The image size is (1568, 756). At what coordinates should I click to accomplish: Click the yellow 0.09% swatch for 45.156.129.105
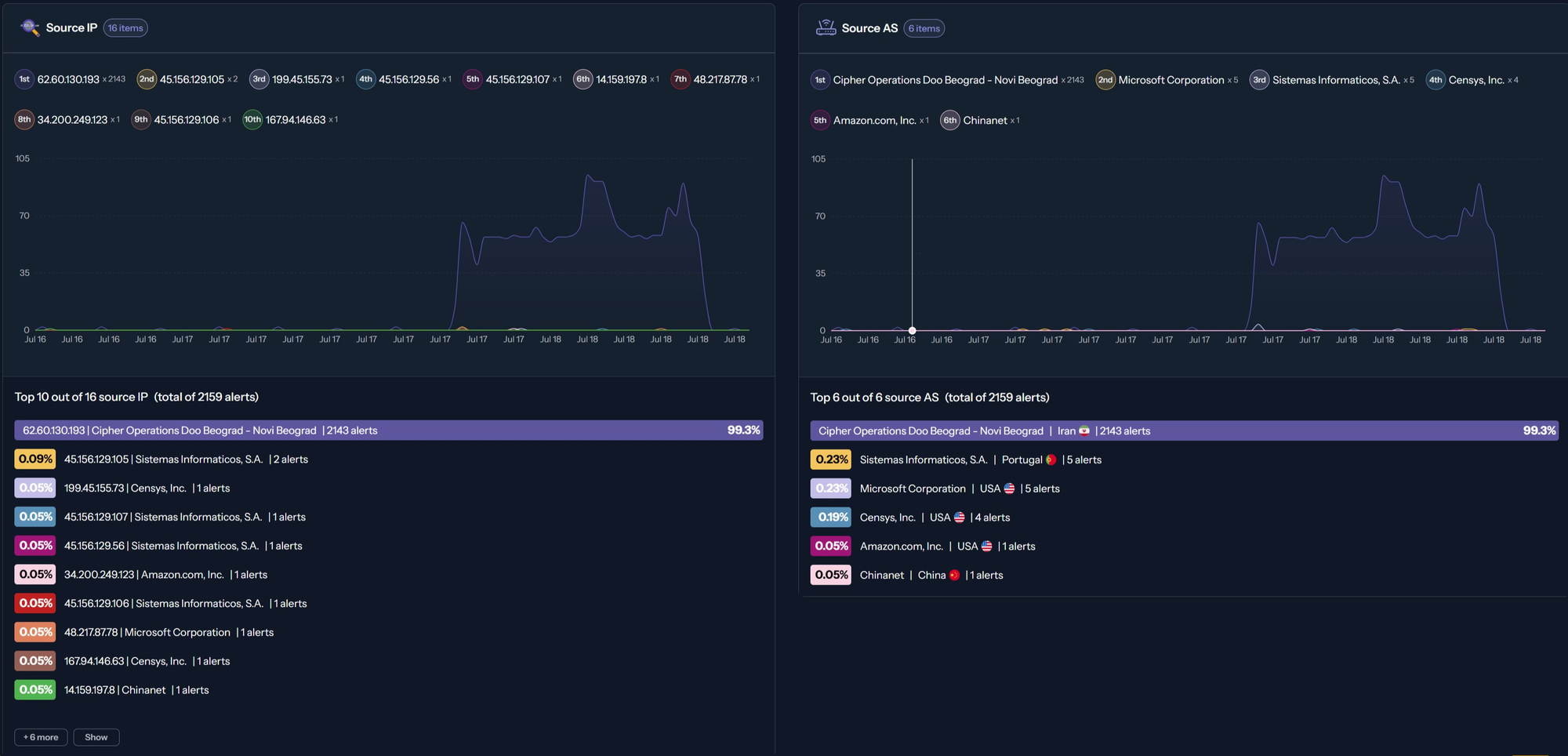[x=35, y=460]
